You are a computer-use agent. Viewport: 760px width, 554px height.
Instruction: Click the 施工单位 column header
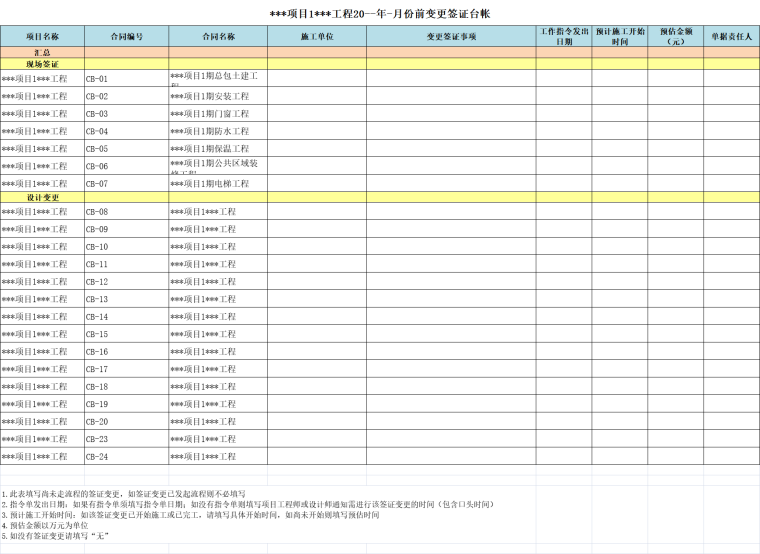[x=317, y=36]
